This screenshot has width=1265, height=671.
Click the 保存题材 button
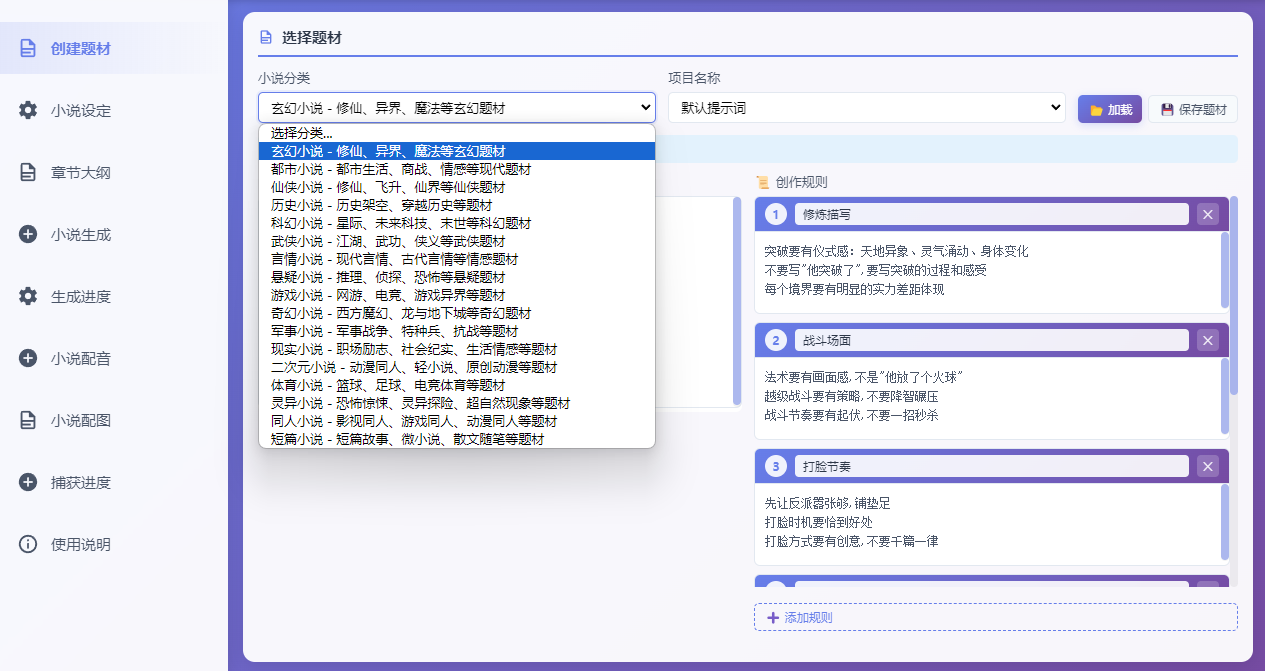(1193, 110)
